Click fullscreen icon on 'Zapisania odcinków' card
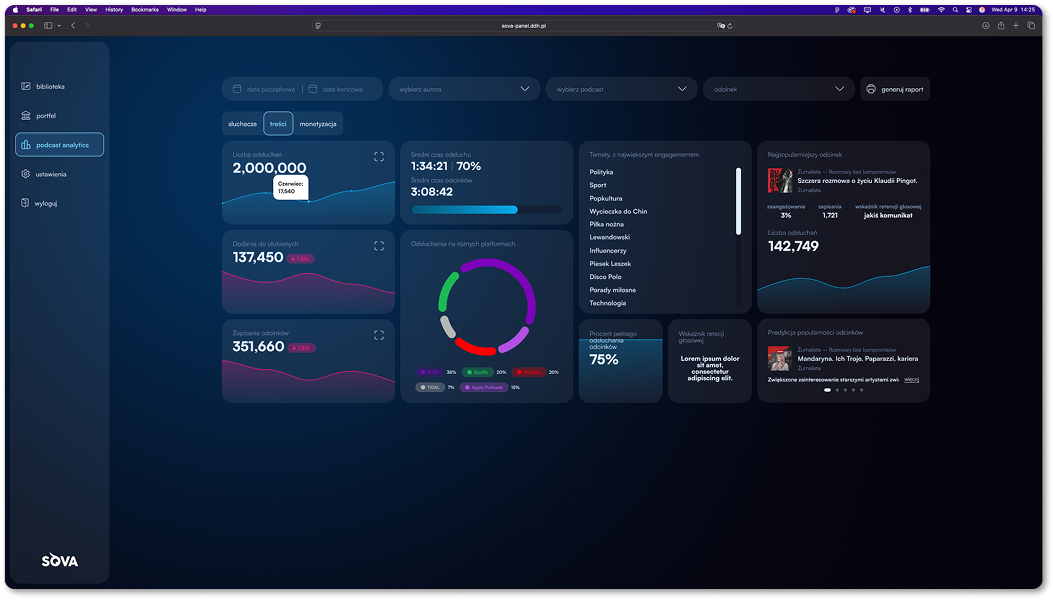This screenshot has width=1053, height=600. [379, 335]
